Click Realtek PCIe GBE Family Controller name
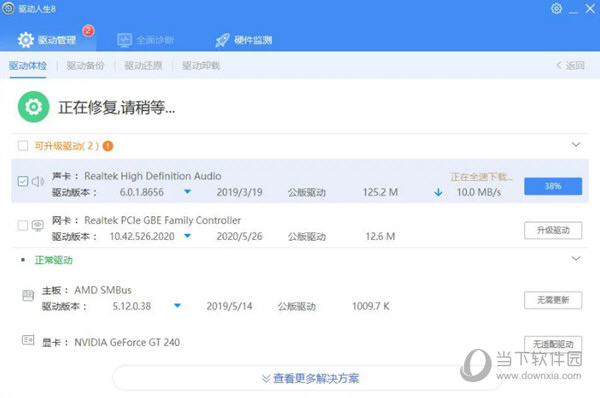This screenshot has width=600, height=398. 163,220
